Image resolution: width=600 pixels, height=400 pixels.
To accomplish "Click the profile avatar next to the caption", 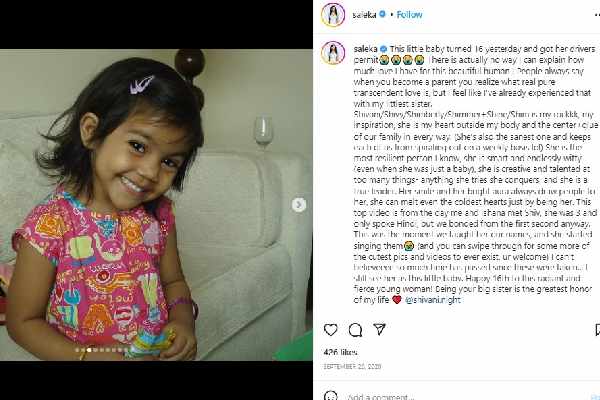I will click(333, 53).
